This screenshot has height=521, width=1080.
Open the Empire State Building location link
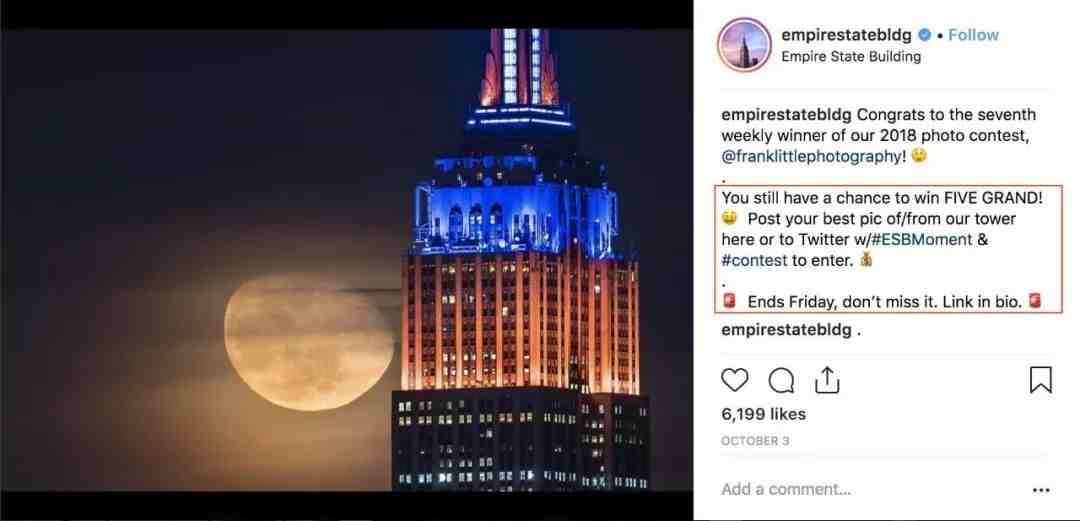click(x=851, y=57)
